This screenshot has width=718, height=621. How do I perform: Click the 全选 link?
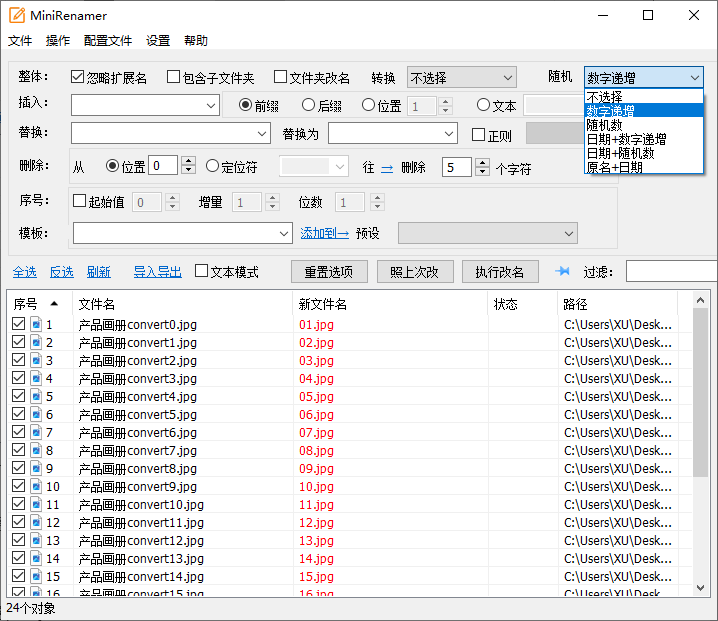pyautogui.click(x=25, y=272)
